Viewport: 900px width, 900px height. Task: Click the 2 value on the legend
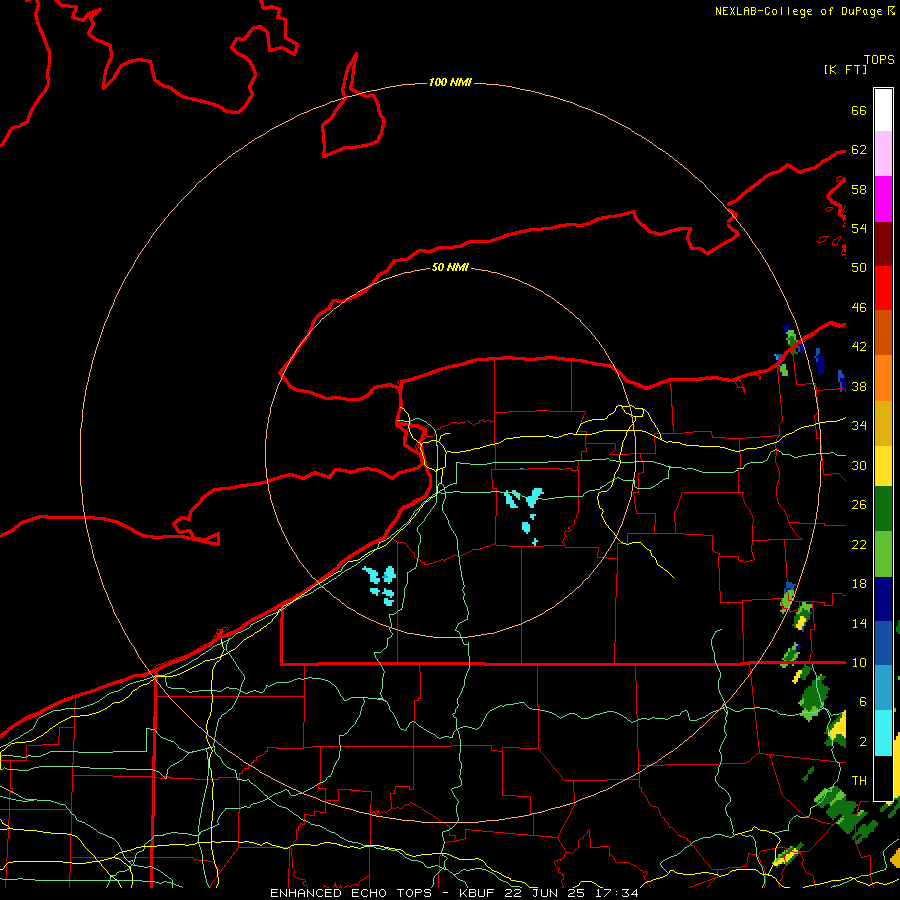pyautogui.click(x=863, y=742)
